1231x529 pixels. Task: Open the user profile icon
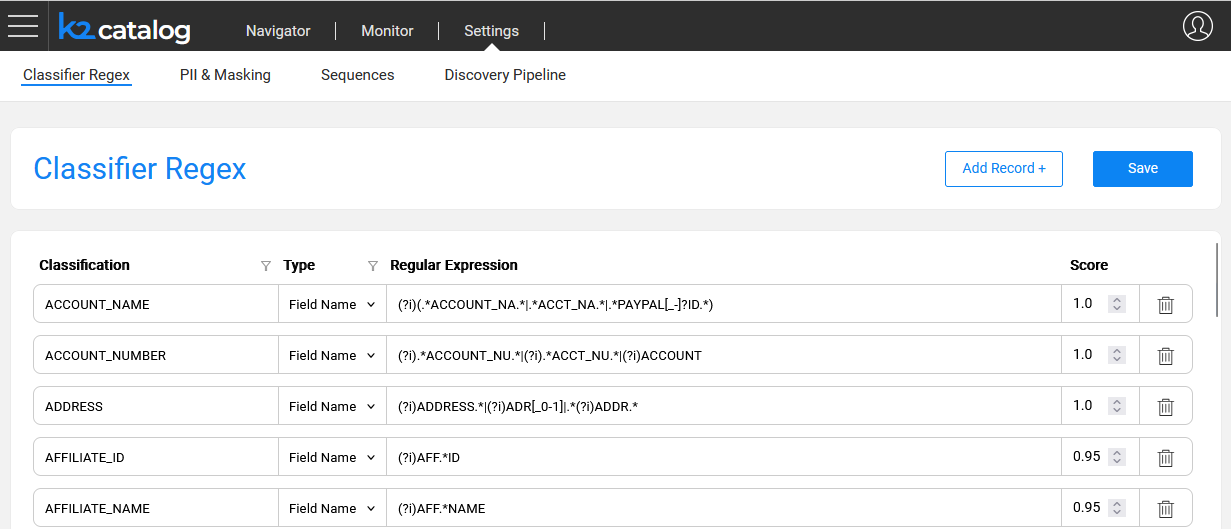point(1197,26)
